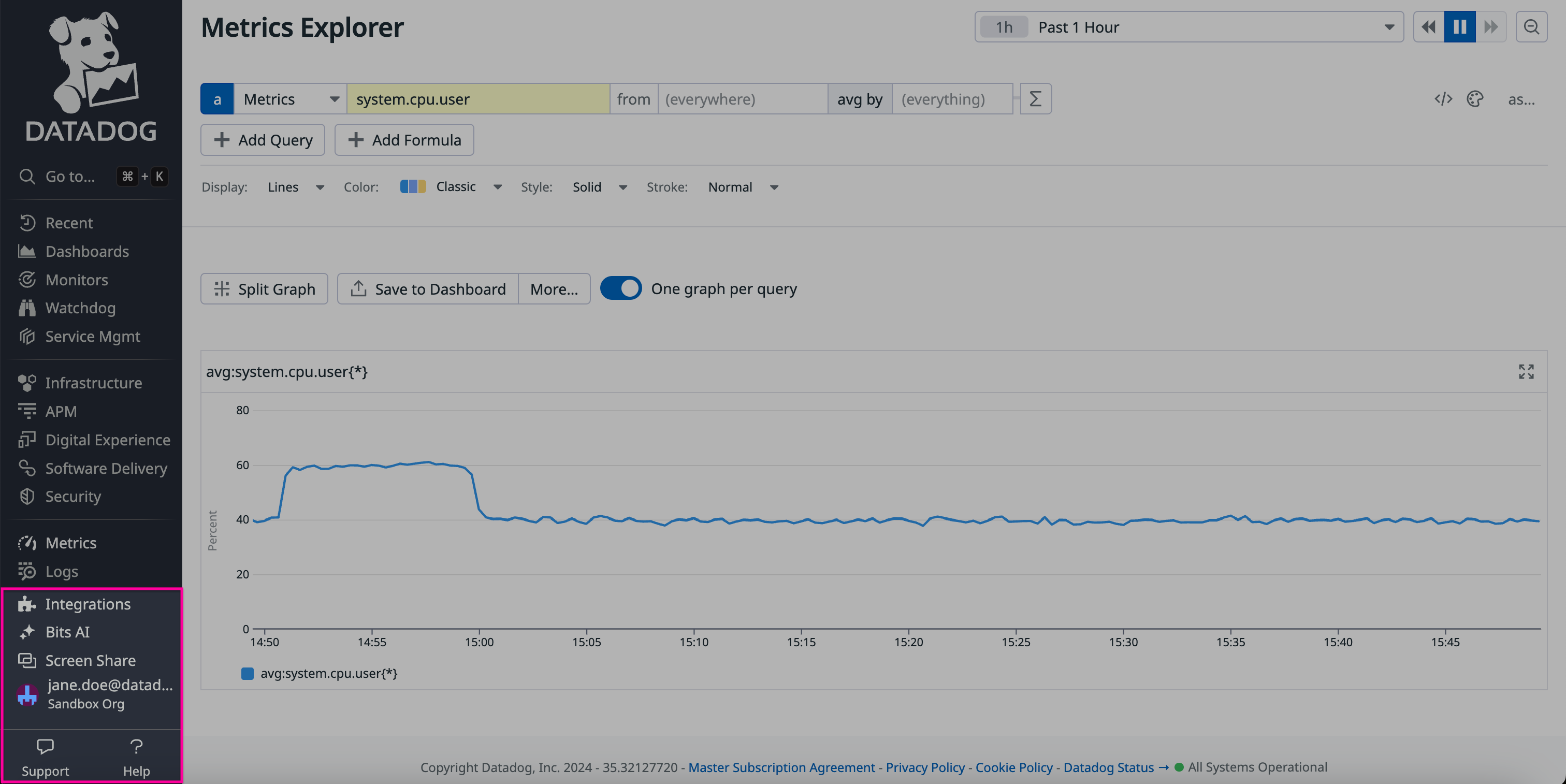
Task: Select Integrations in the sidebar menu
Action: [88, 604]
